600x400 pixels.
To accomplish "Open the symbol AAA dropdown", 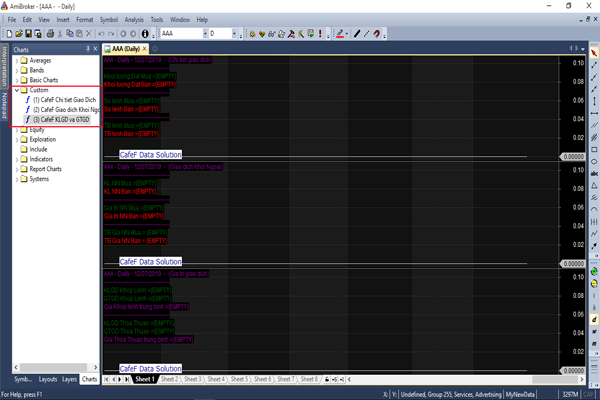I will (205, 34).
